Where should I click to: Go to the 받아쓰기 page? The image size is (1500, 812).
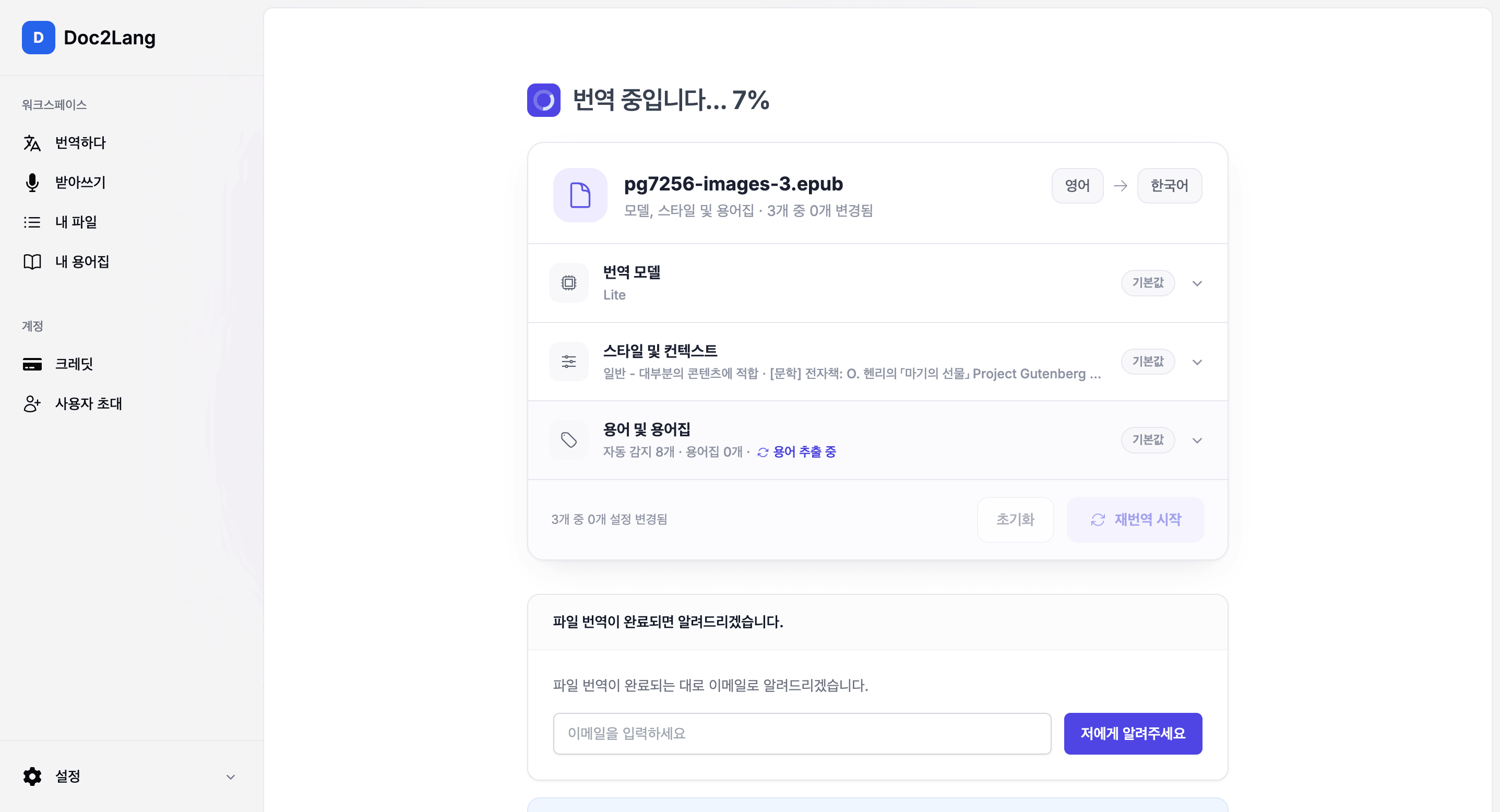80,182
